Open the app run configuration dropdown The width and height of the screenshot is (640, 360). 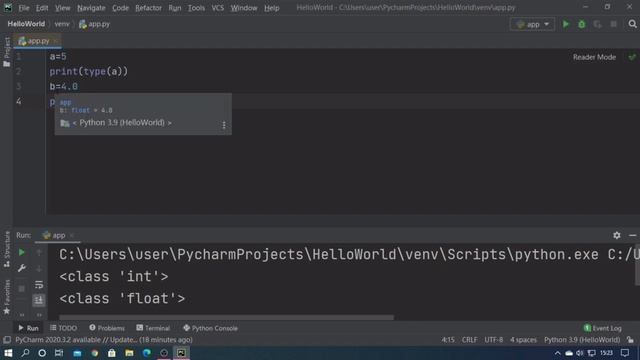[532, 24]
